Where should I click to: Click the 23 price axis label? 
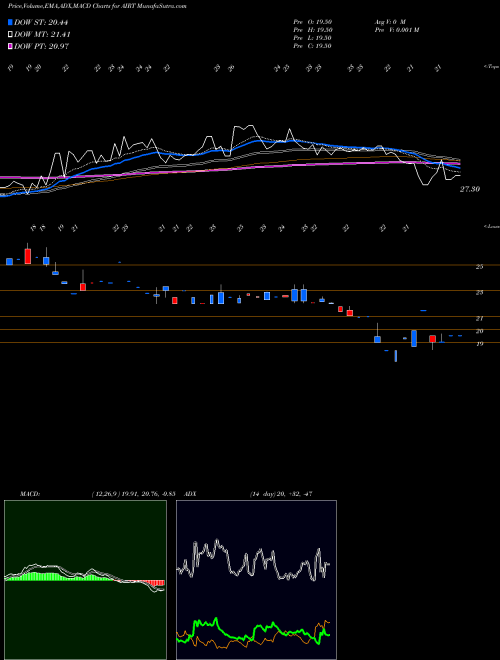coord(479,293)
